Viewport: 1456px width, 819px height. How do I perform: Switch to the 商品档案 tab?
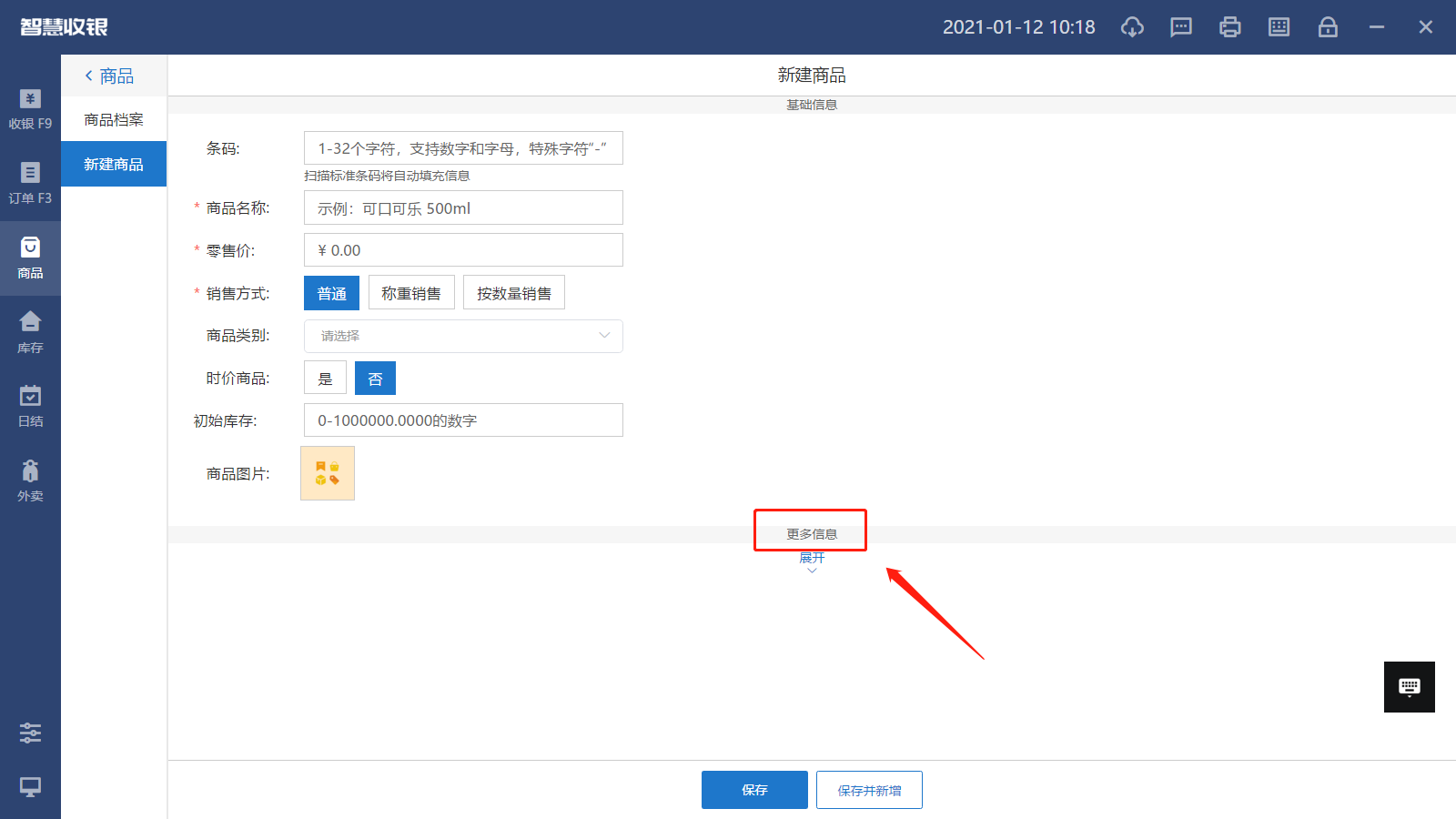[113, 119]
